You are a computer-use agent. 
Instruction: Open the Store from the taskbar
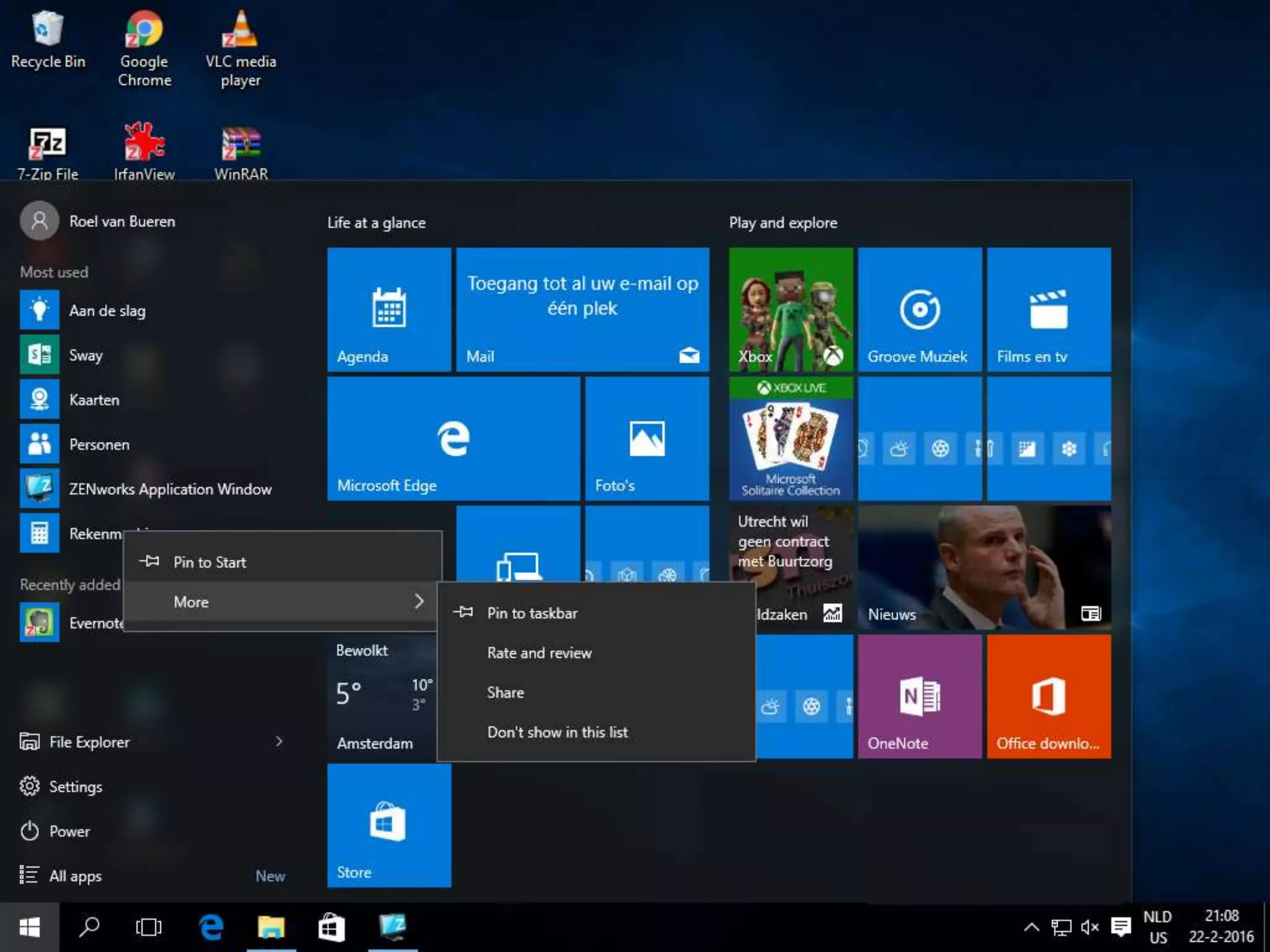click(331, 927)
